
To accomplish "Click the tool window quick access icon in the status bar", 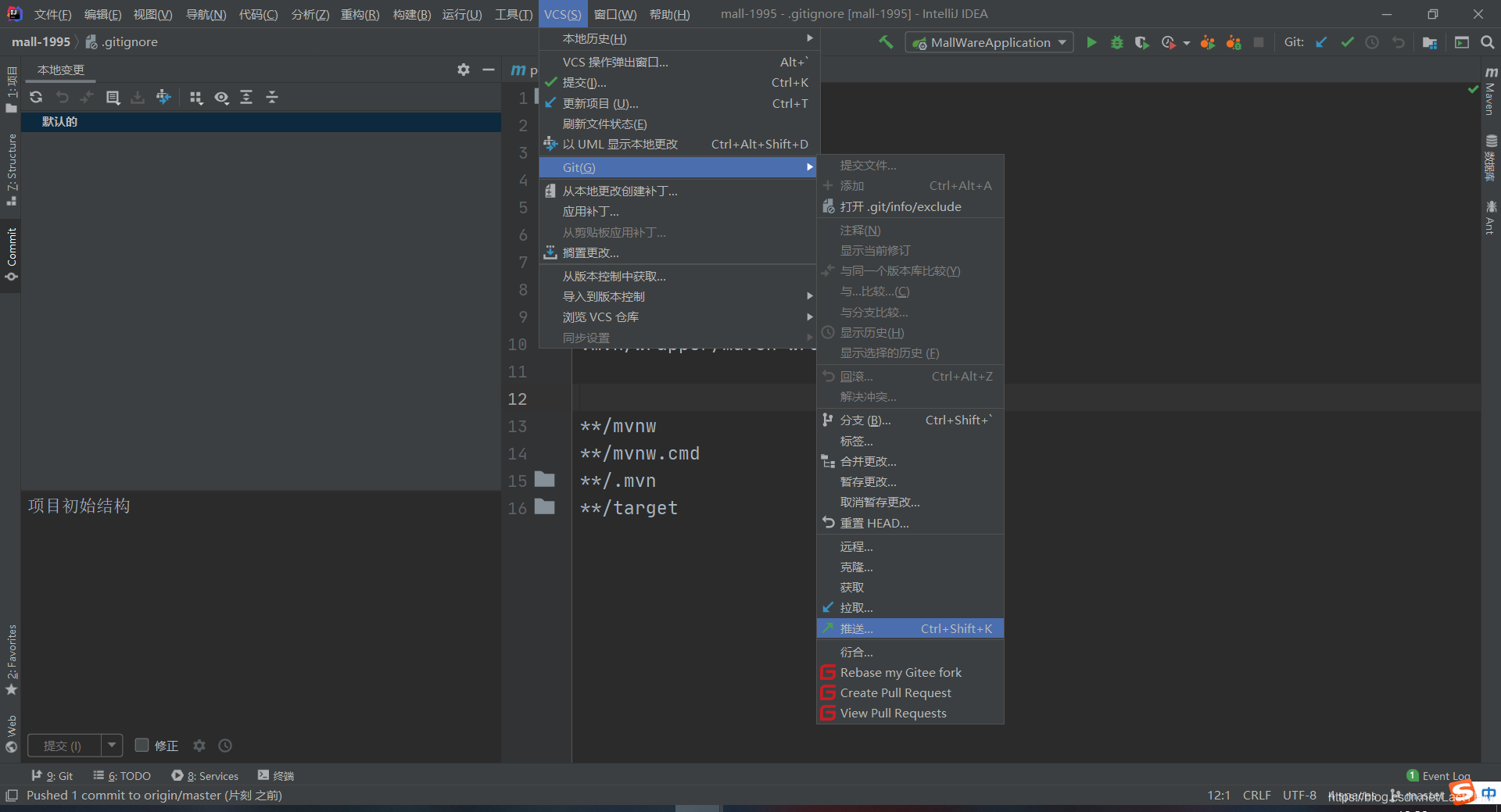I will pos(11,795).
